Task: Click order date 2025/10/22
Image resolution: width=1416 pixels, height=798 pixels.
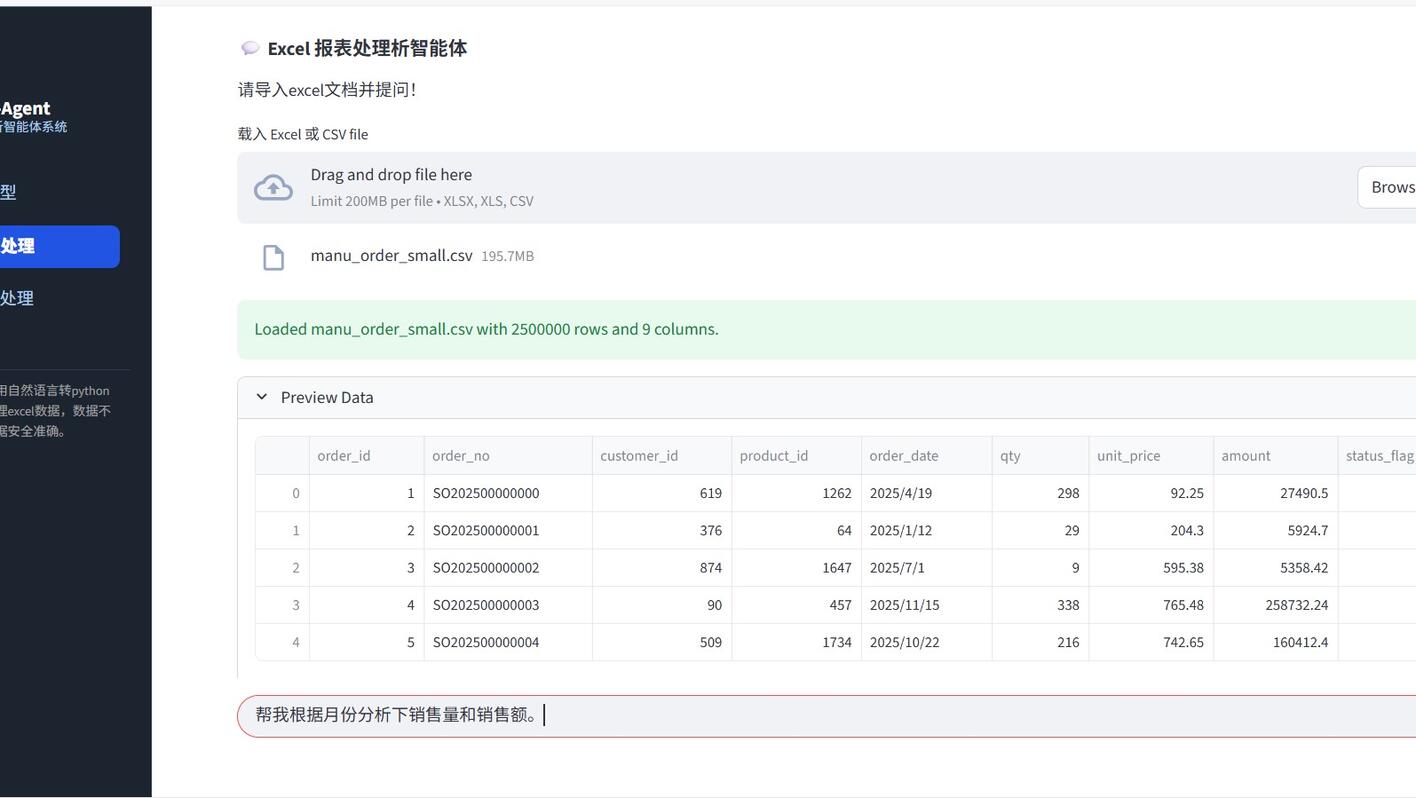Action: tap(926, 642)
